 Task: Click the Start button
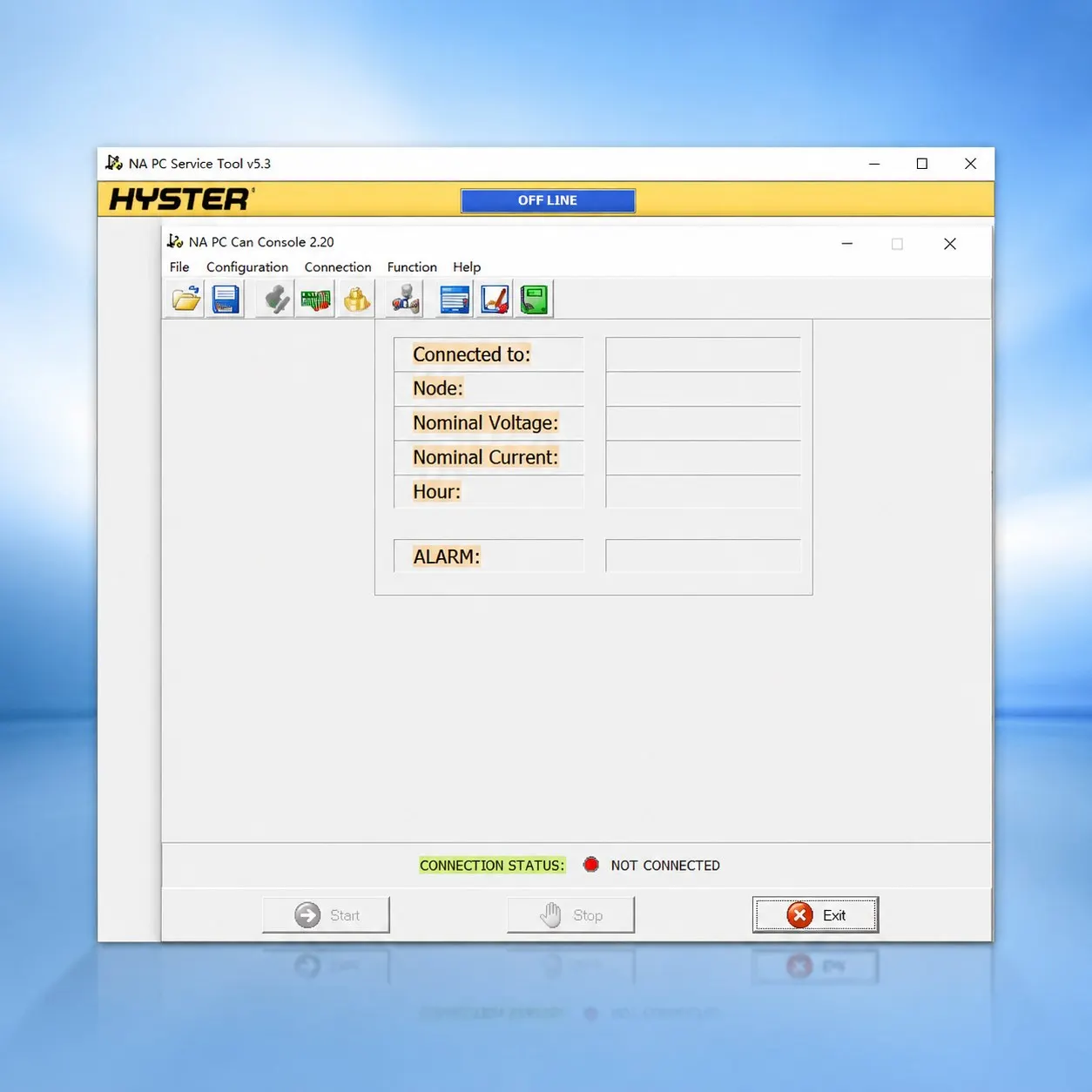[326, 915]
